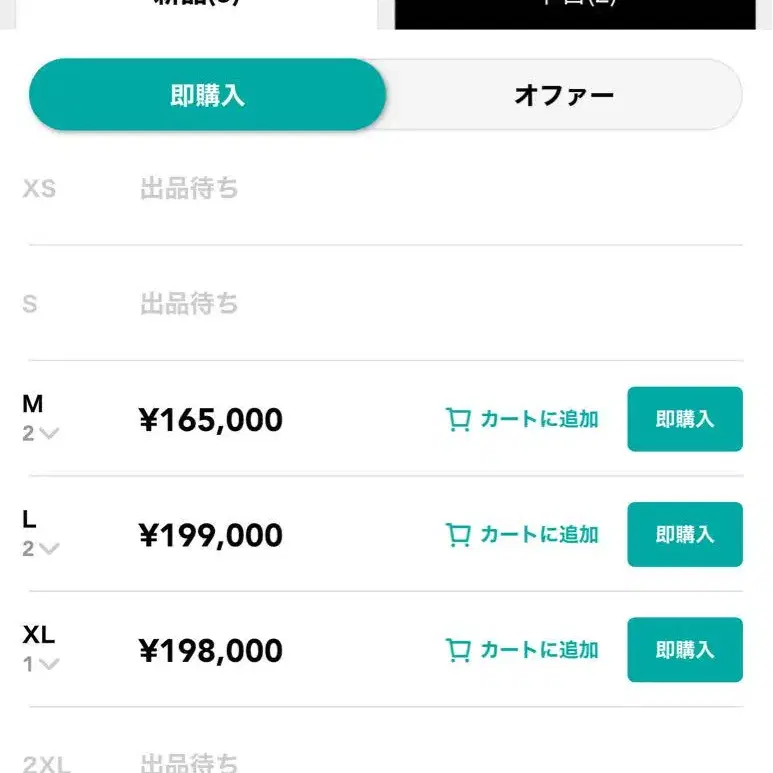Open the white tab at the top left

[197, 10]
